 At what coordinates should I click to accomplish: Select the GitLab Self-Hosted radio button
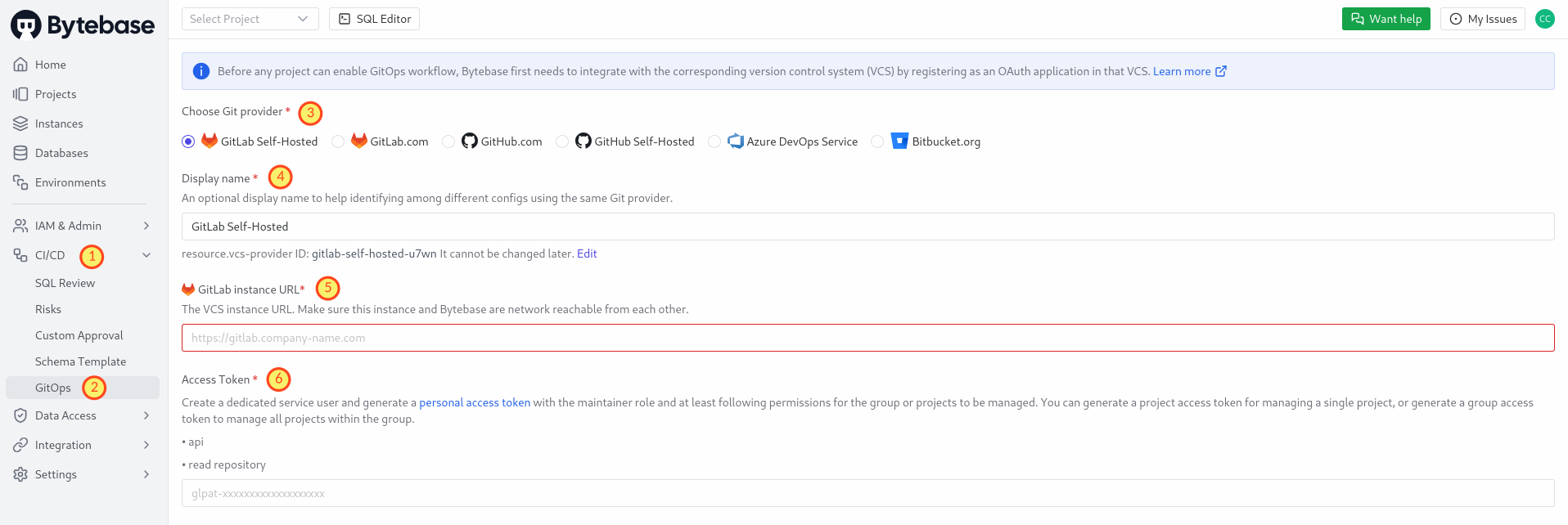tap(188, 141)
